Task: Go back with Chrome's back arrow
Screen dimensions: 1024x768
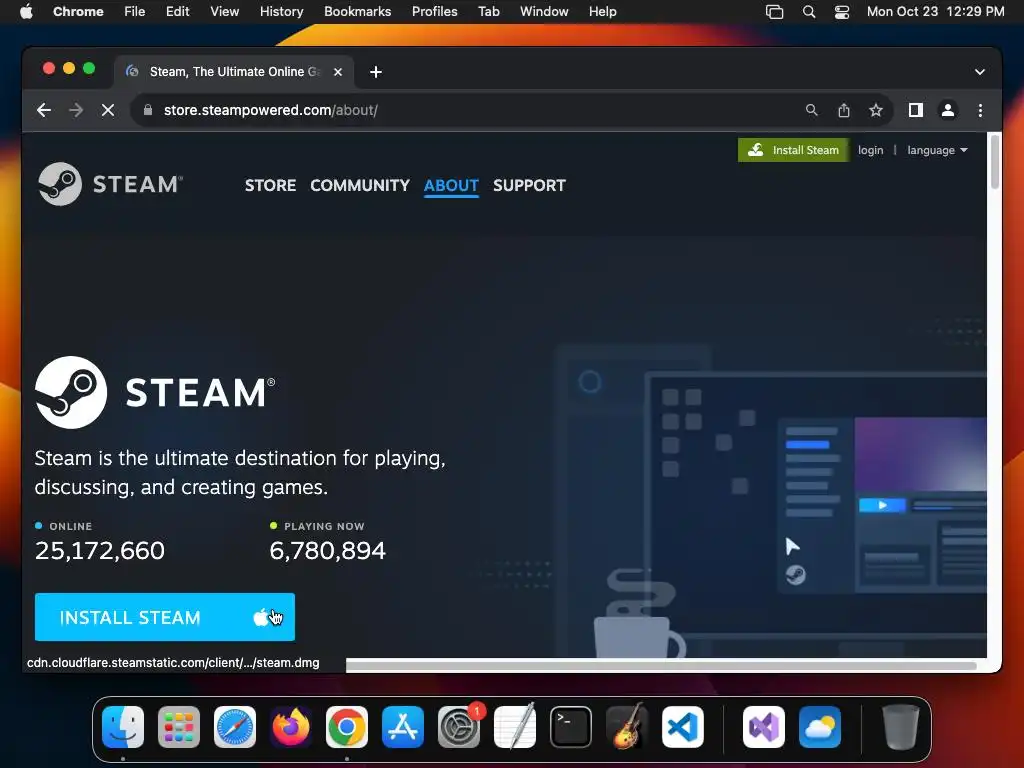Action: point(44,110)
